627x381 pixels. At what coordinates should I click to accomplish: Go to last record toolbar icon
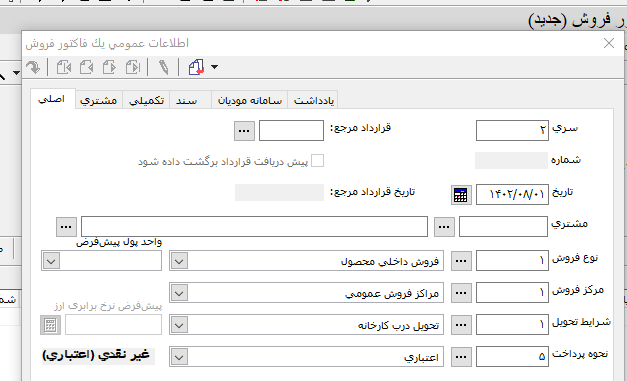click(133, 67)
